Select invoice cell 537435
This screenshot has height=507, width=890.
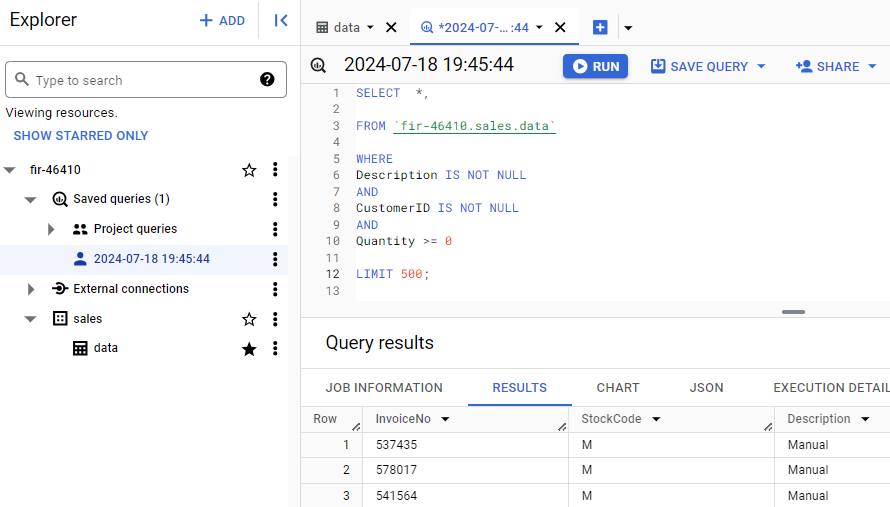396,445
